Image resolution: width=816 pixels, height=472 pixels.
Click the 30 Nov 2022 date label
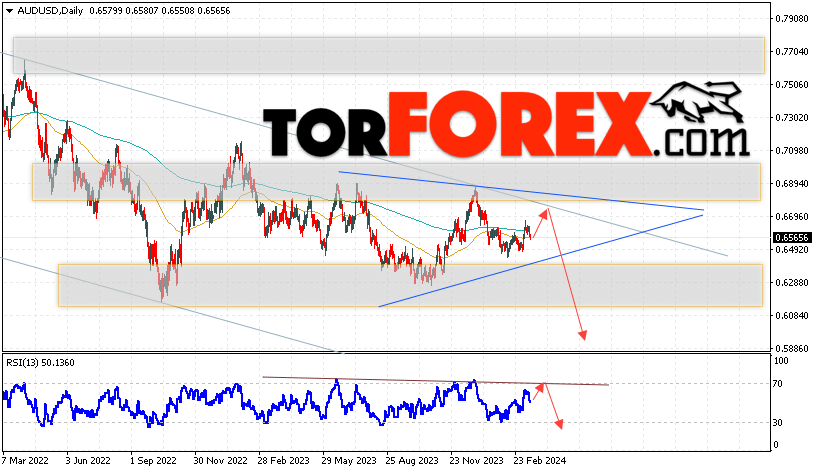(220, 461)
